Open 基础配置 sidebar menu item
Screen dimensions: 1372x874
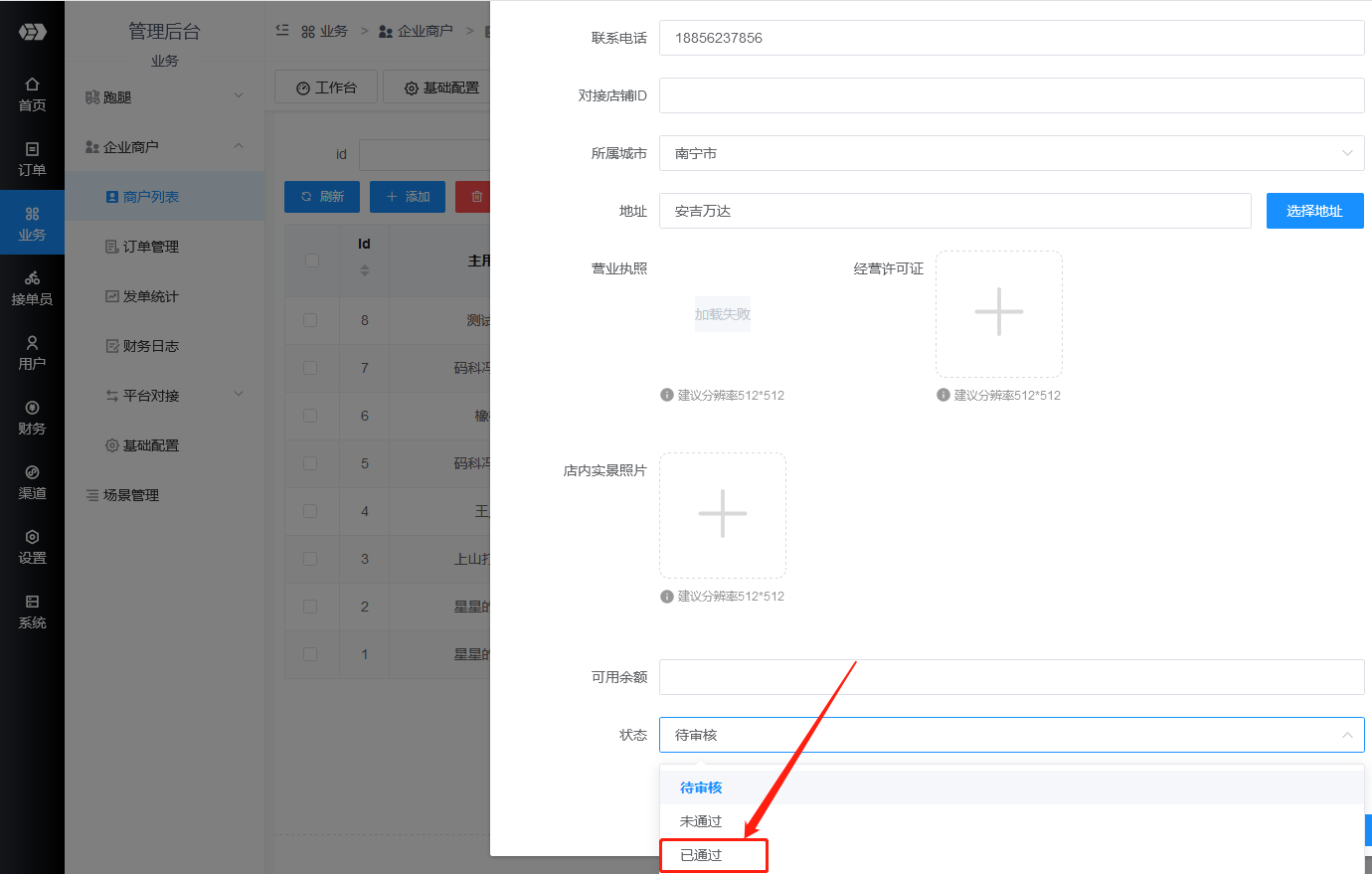tap(165, 445)
